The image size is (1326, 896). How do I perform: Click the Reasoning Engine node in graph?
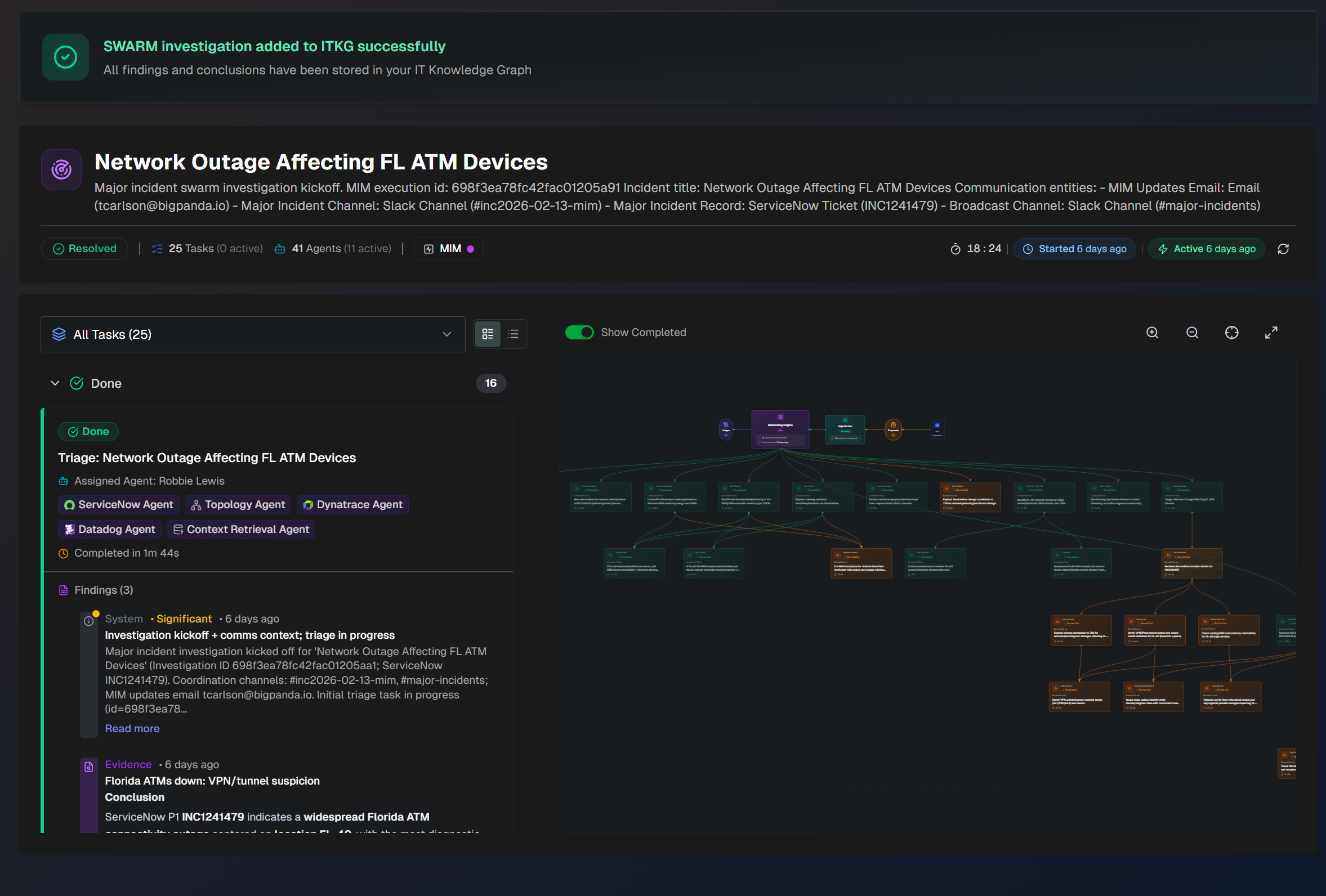tap(779, 429)
